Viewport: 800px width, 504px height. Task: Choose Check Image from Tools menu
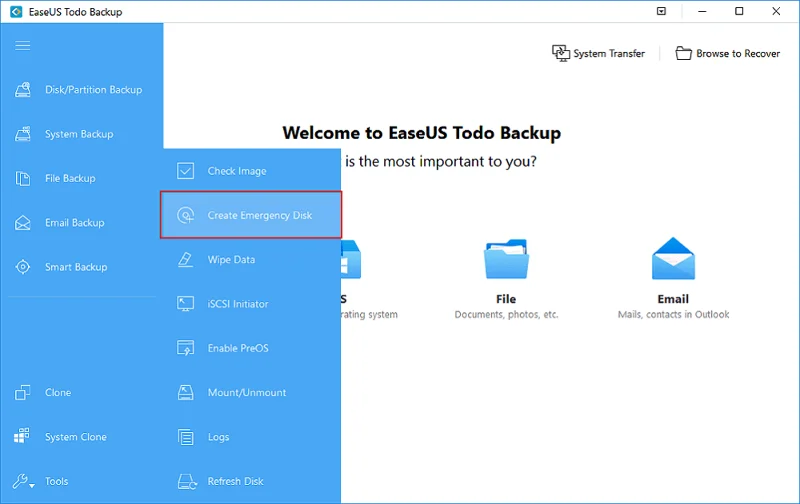click(236, 171)
